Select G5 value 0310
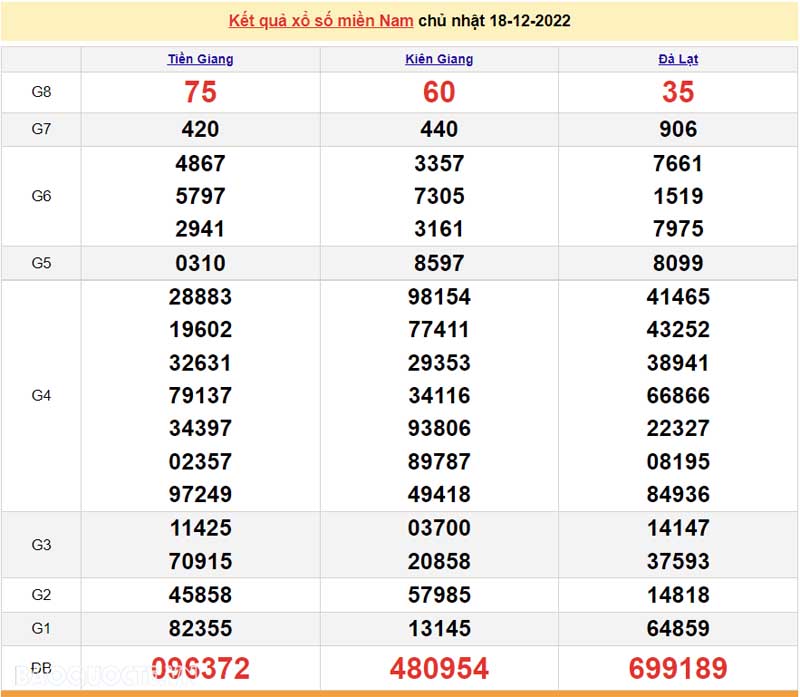The image size is (800, 697). pyautogui.click(x=201, y=263)
